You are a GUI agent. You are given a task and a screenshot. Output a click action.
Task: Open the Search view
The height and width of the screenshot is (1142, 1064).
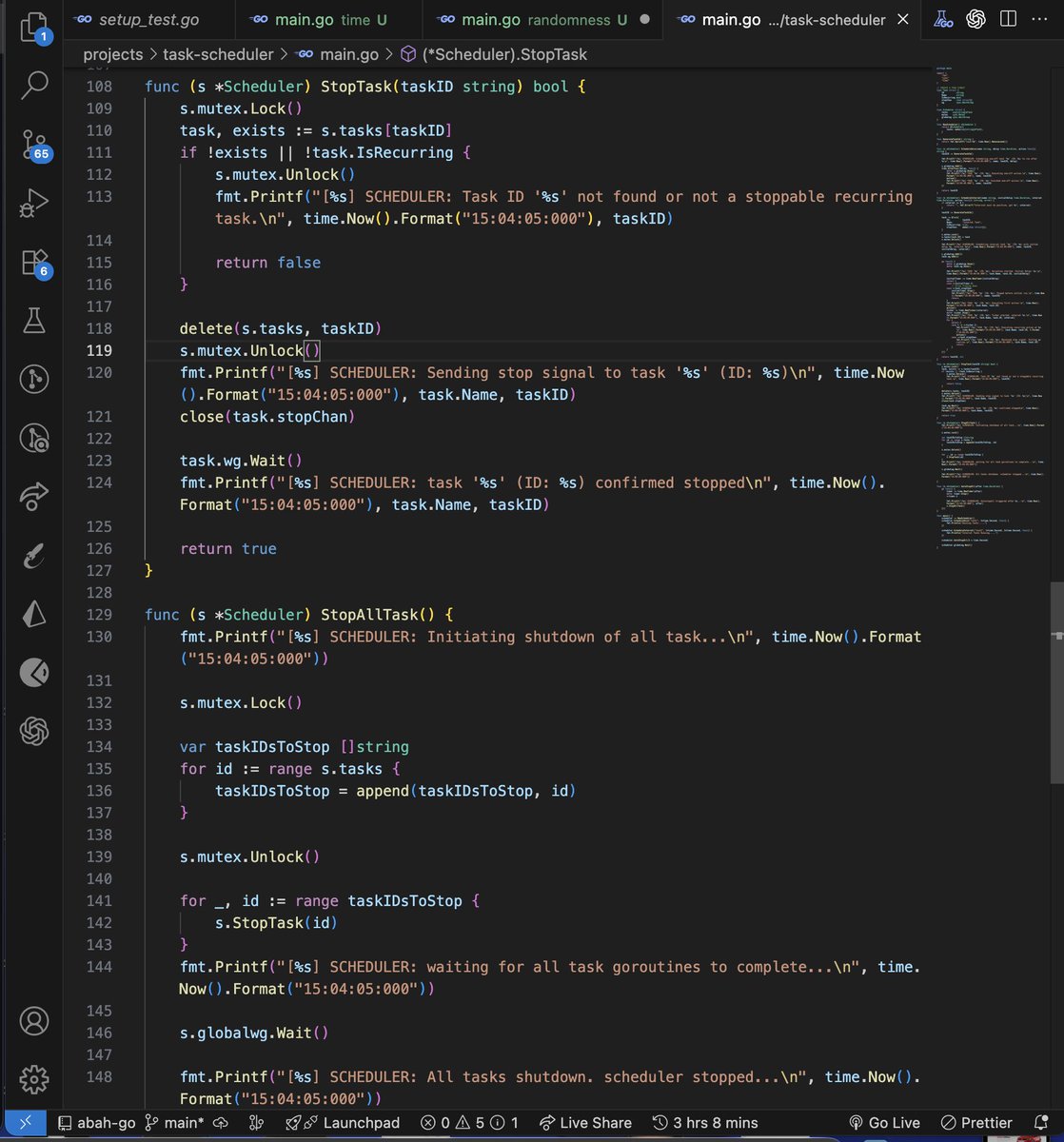34,85
